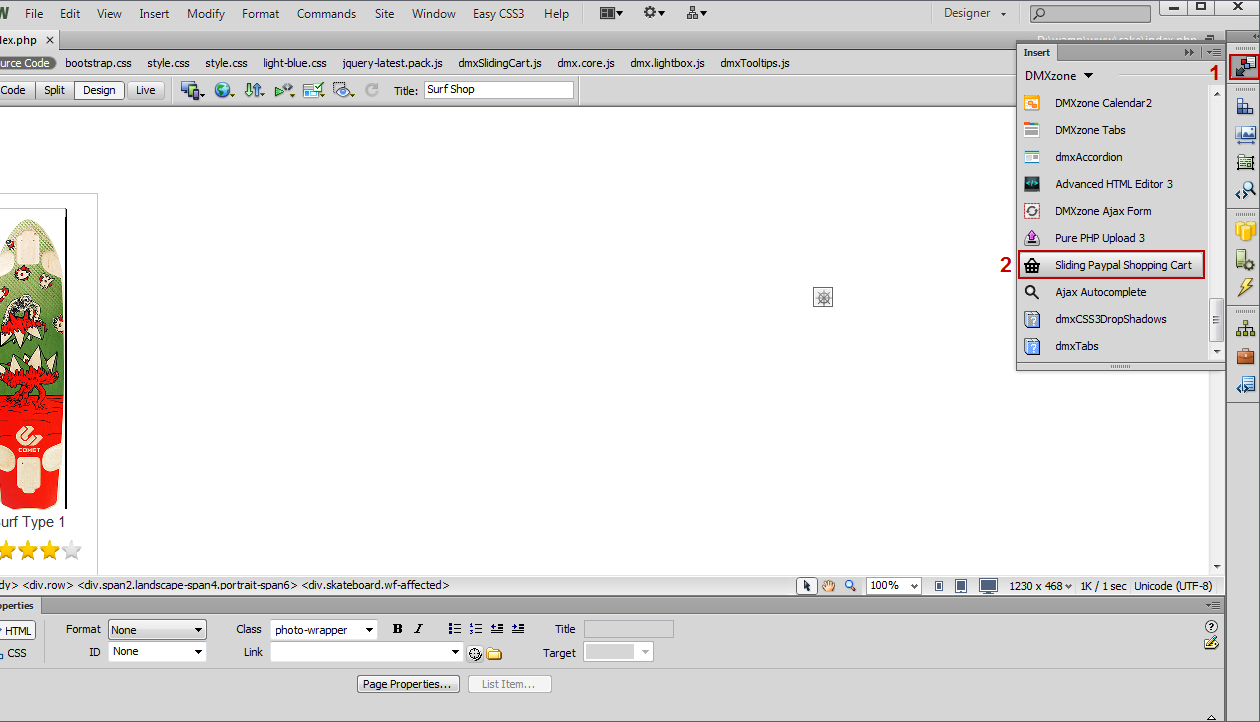Open the briefcase Assets dock icon
The height and width of the screenshot is (722, 1260).
tap(1245, 356)
